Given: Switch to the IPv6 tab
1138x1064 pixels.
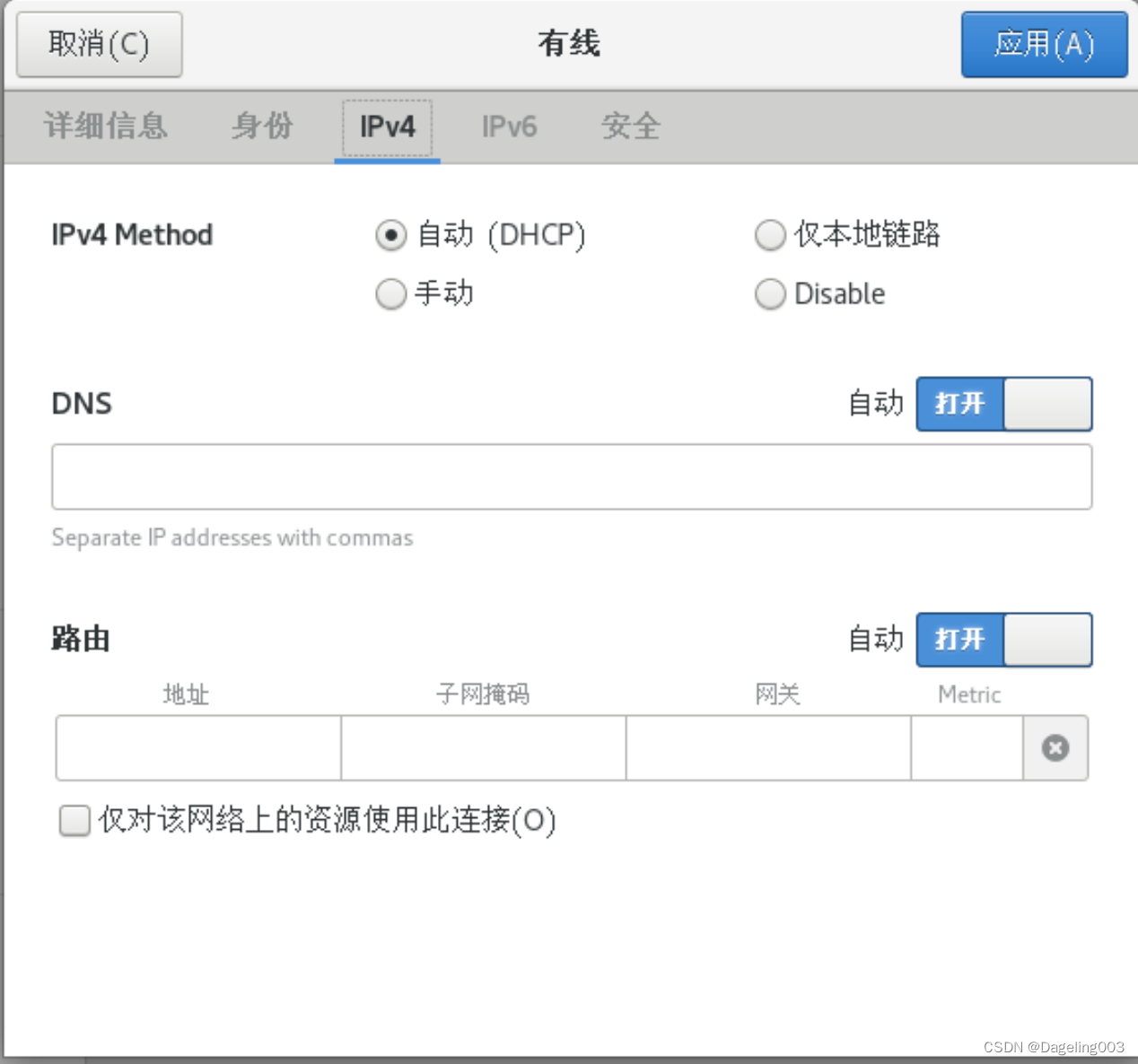Looking at the screenshot, I should [x=509, y=126].
